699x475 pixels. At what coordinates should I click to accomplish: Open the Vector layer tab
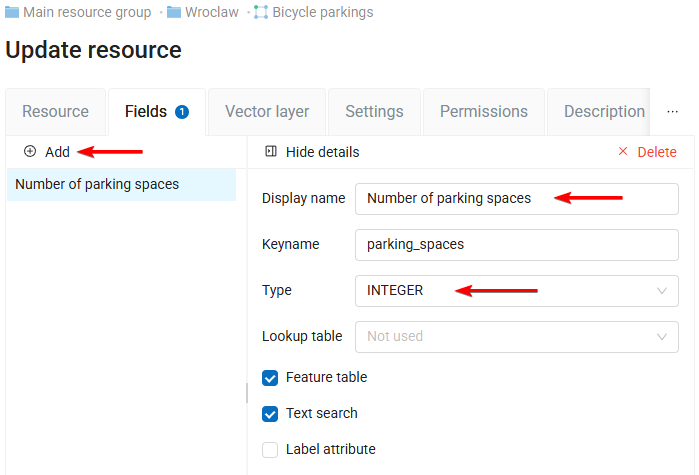(x=267, y=112)
